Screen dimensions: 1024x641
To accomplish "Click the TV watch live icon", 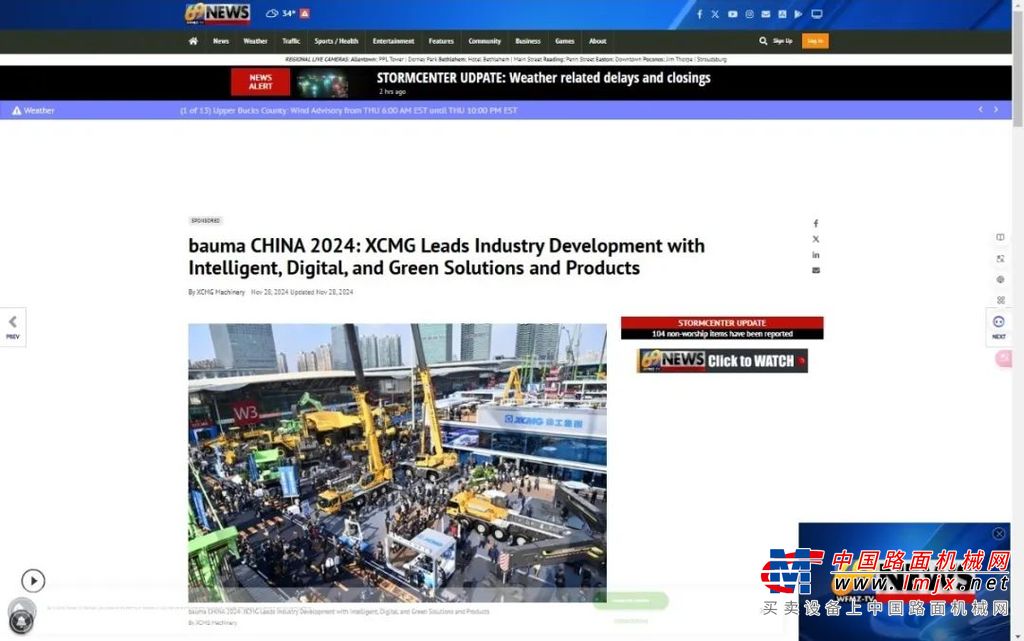I will (816, 14).
